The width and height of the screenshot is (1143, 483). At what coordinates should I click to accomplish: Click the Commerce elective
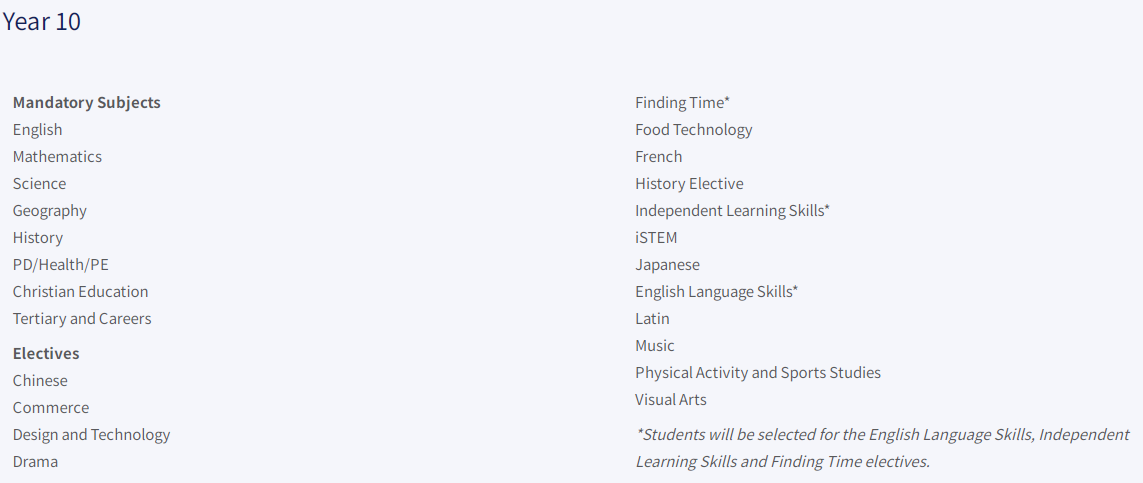[51, 407]
